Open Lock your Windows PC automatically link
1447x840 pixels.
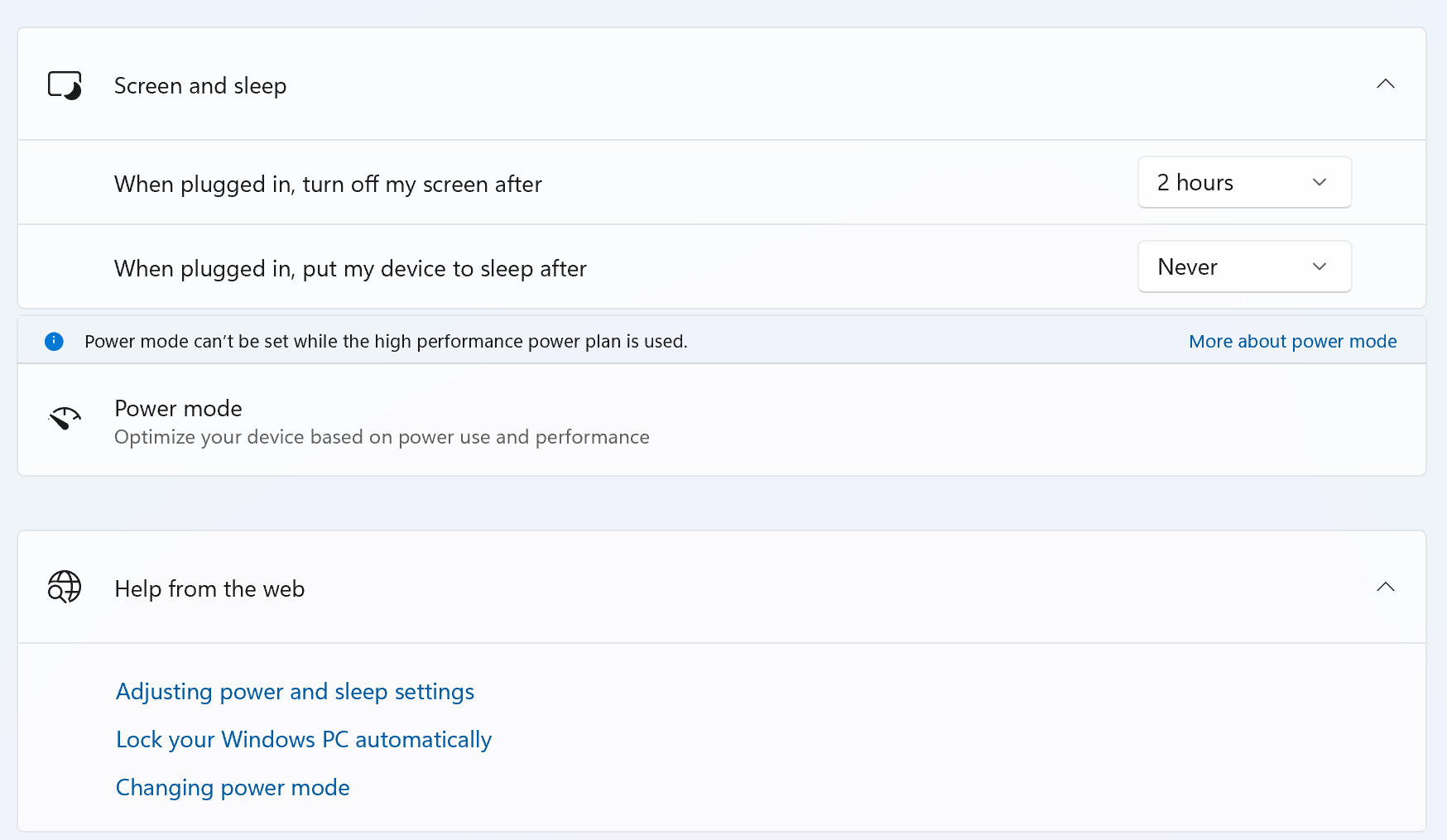tap(304, 740)
